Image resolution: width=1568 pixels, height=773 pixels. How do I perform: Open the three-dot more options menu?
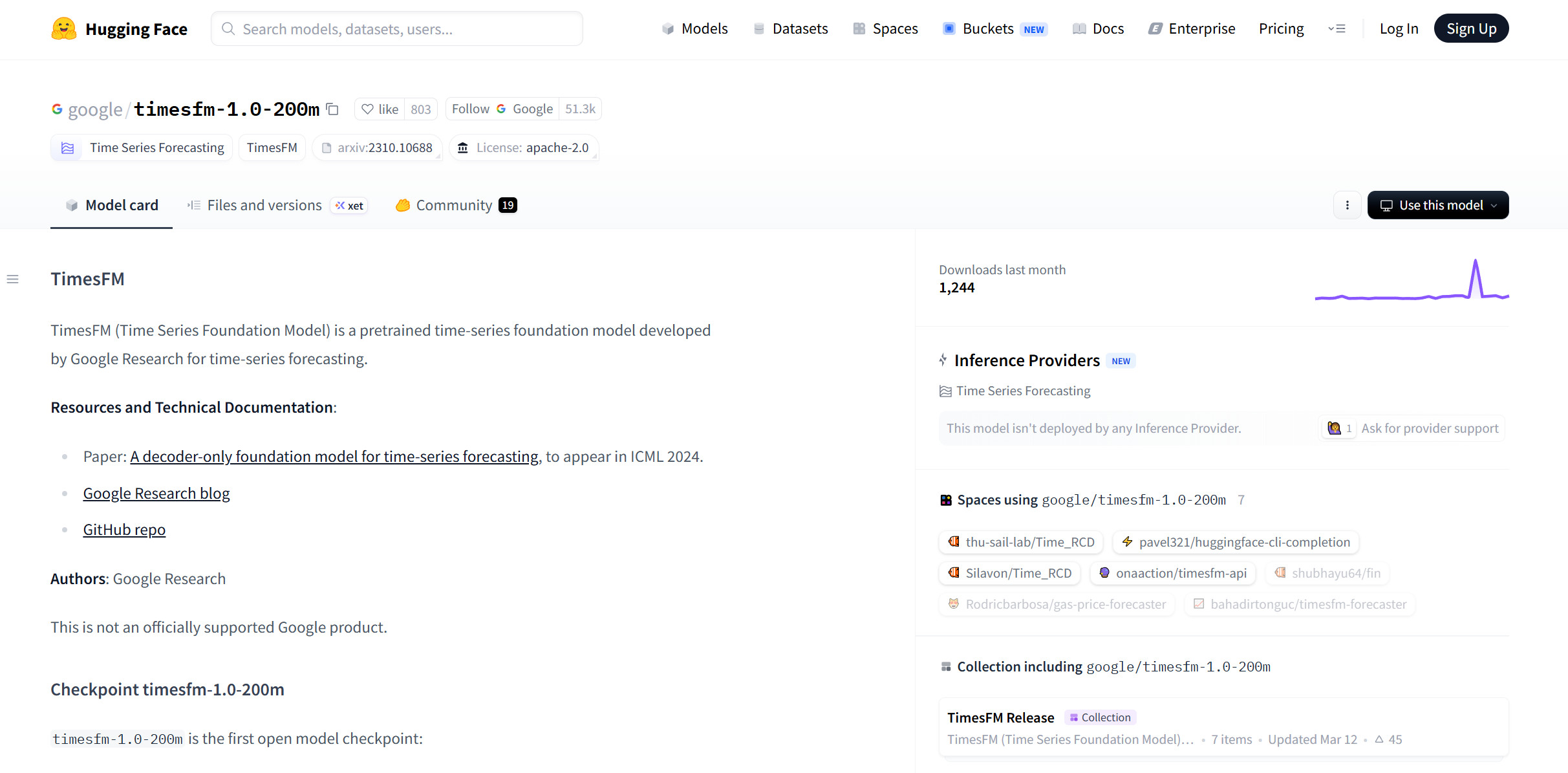click(1347, 205)
